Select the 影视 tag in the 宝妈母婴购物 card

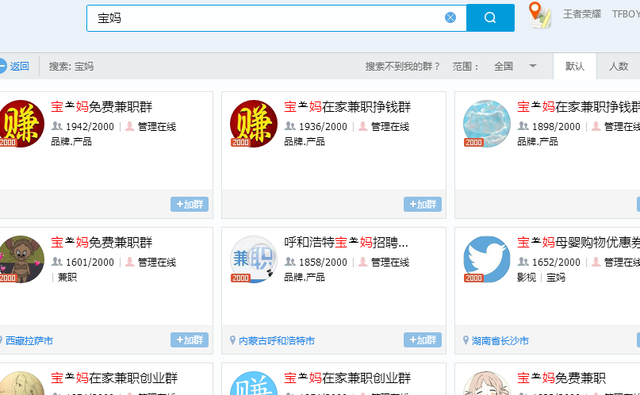[527, 277]
